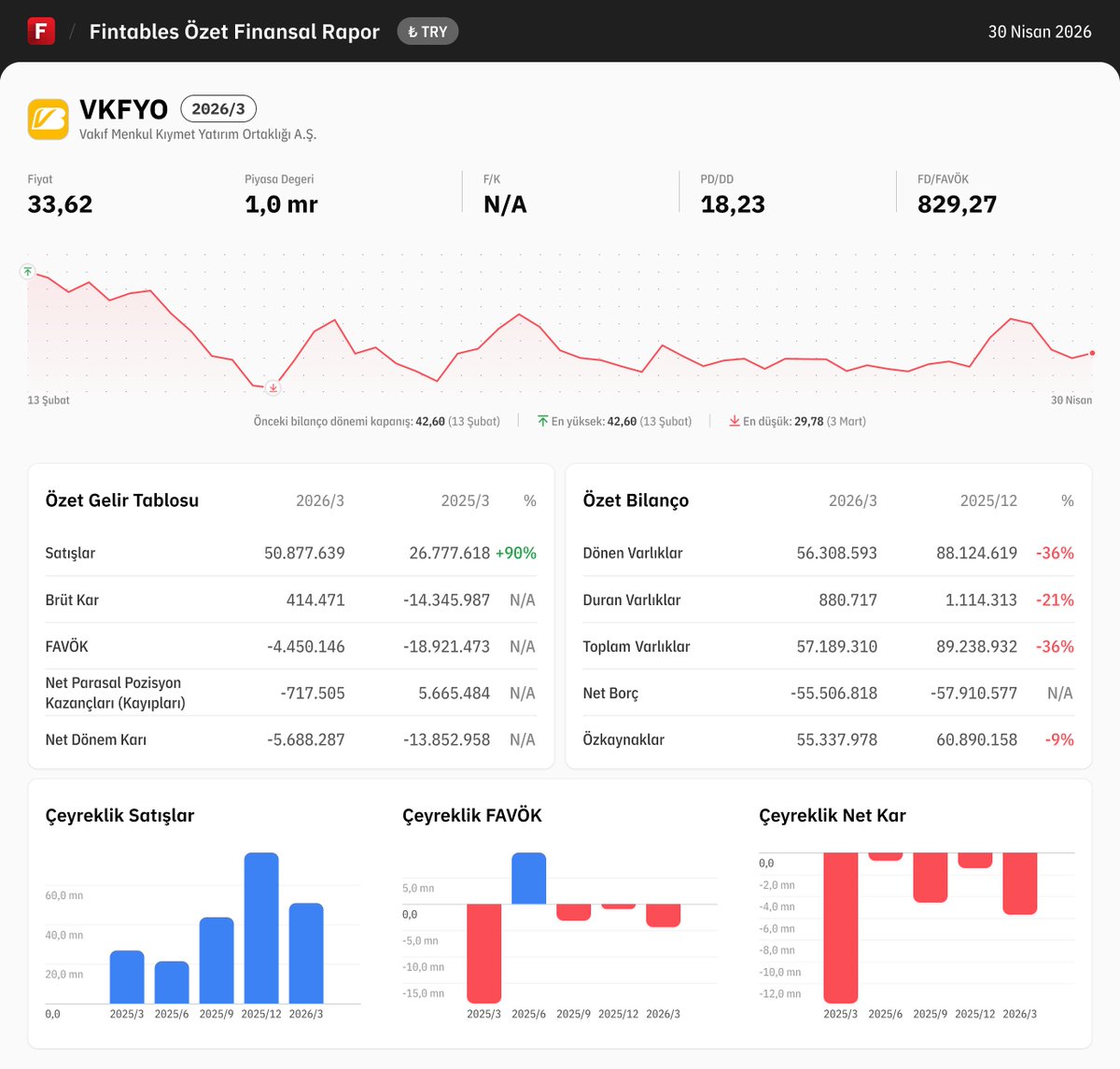1120x1069 pixels.
Task: Click the Özet Bilanço heading
Action: pyautogui.click(x=636, y=500)
